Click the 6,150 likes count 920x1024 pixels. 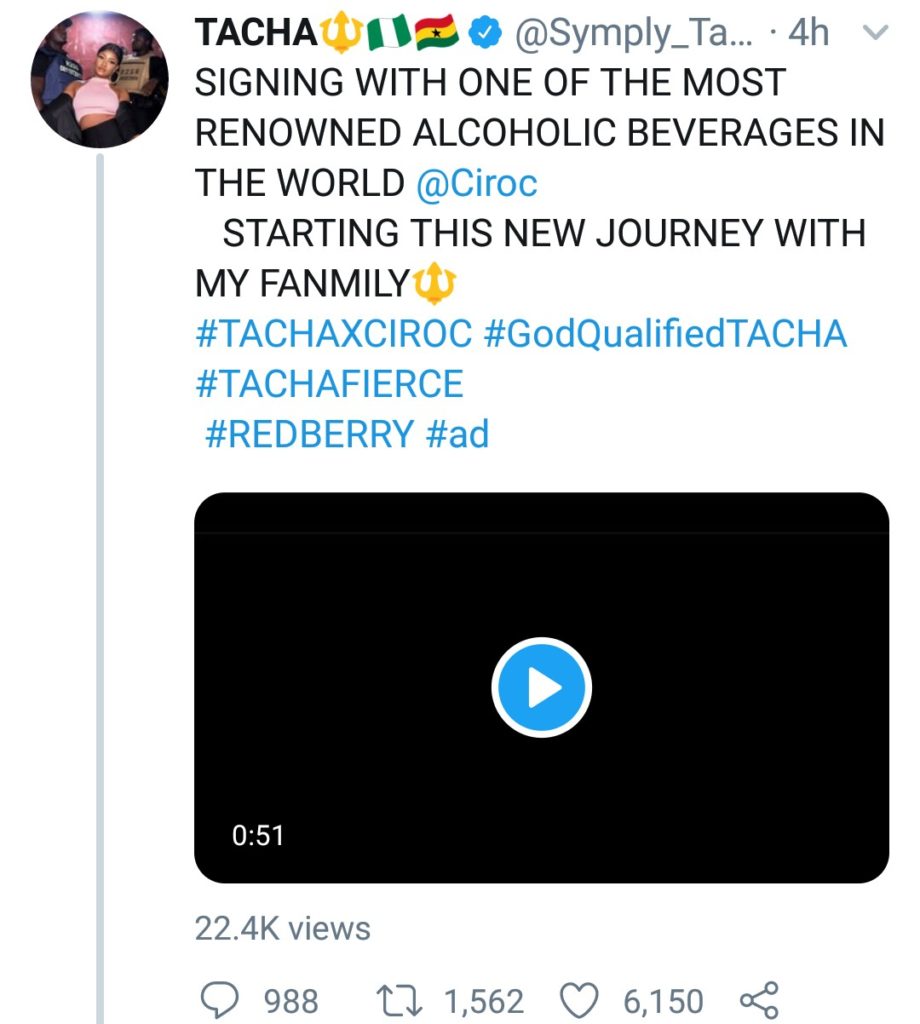point(663,1000)
